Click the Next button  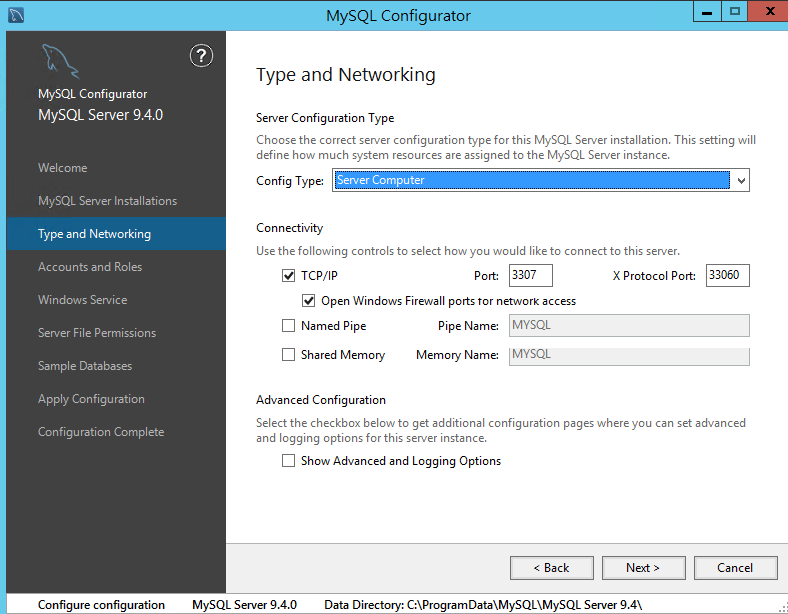click(x=644, y=568)
